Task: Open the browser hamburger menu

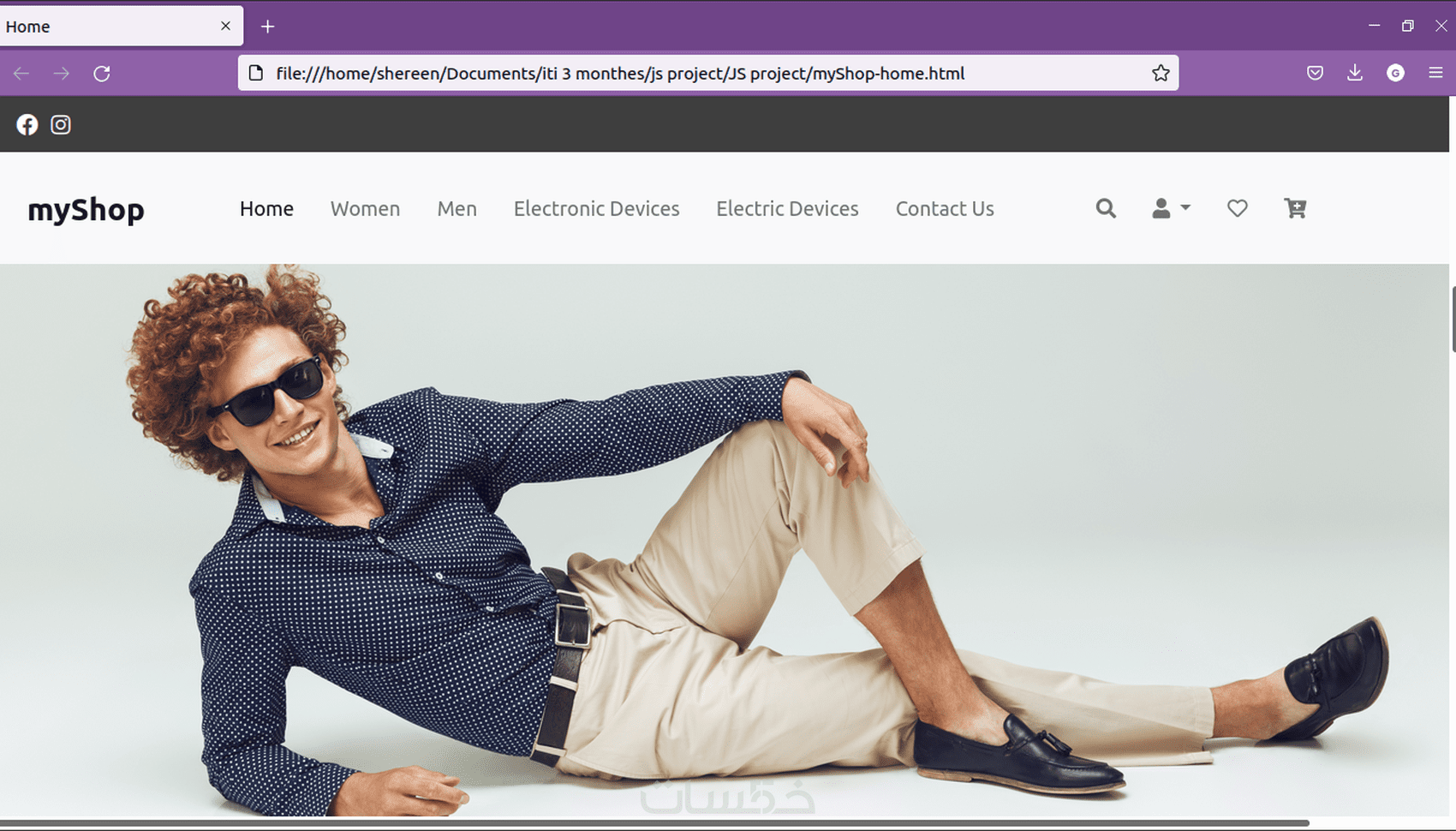Action: [x=1435, y=73]
